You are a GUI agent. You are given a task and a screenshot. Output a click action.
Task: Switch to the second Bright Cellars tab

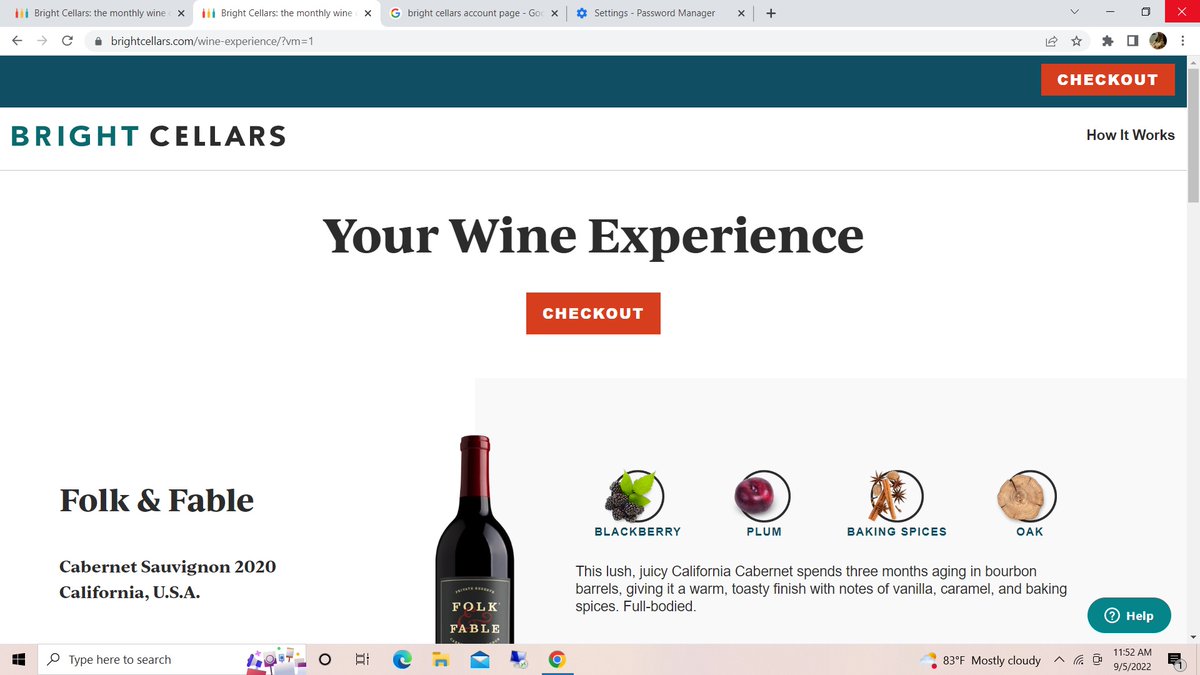(282, 13)
